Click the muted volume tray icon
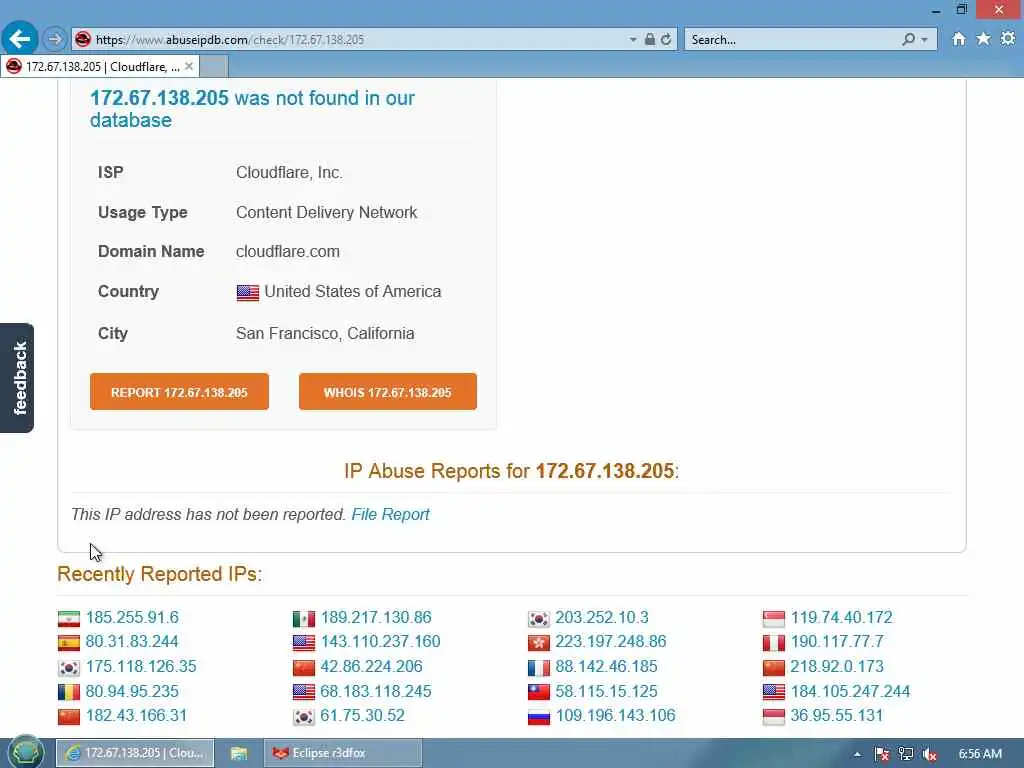This screenshot has height=768, width=1024. coord(930,754)
